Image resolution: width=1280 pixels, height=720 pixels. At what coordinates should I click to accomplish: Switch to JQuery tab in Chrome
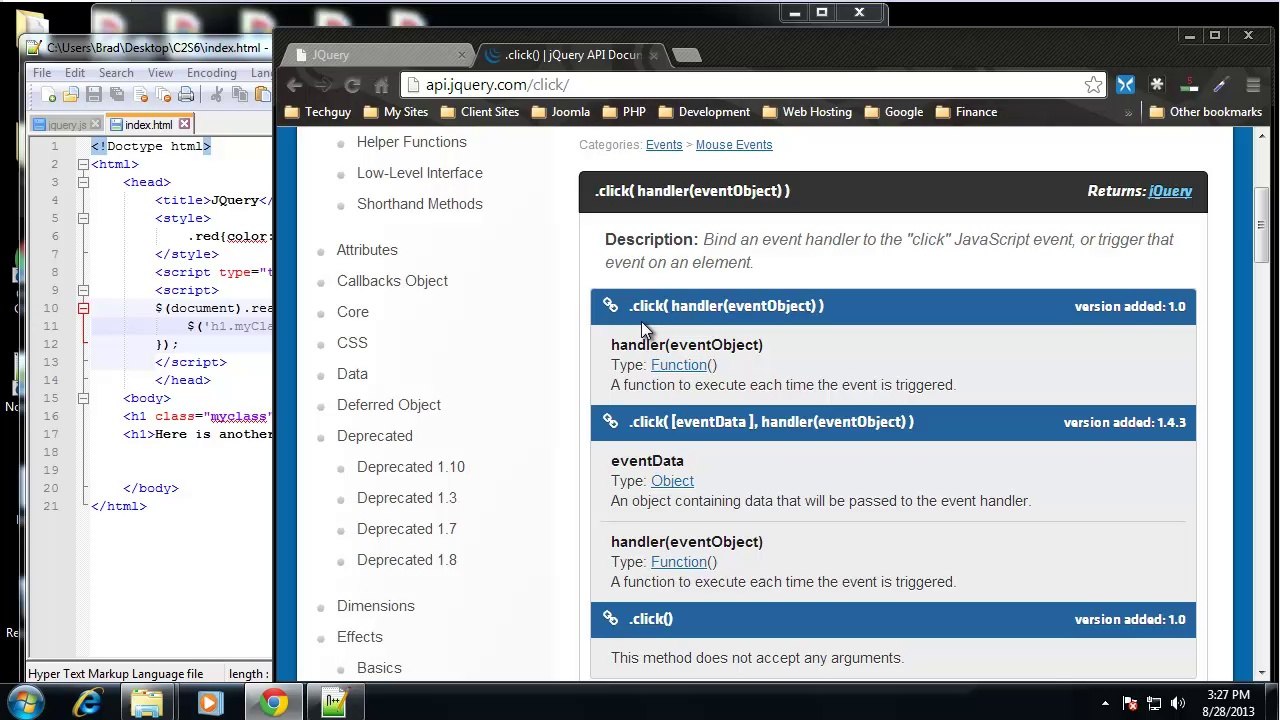(378, 55)
